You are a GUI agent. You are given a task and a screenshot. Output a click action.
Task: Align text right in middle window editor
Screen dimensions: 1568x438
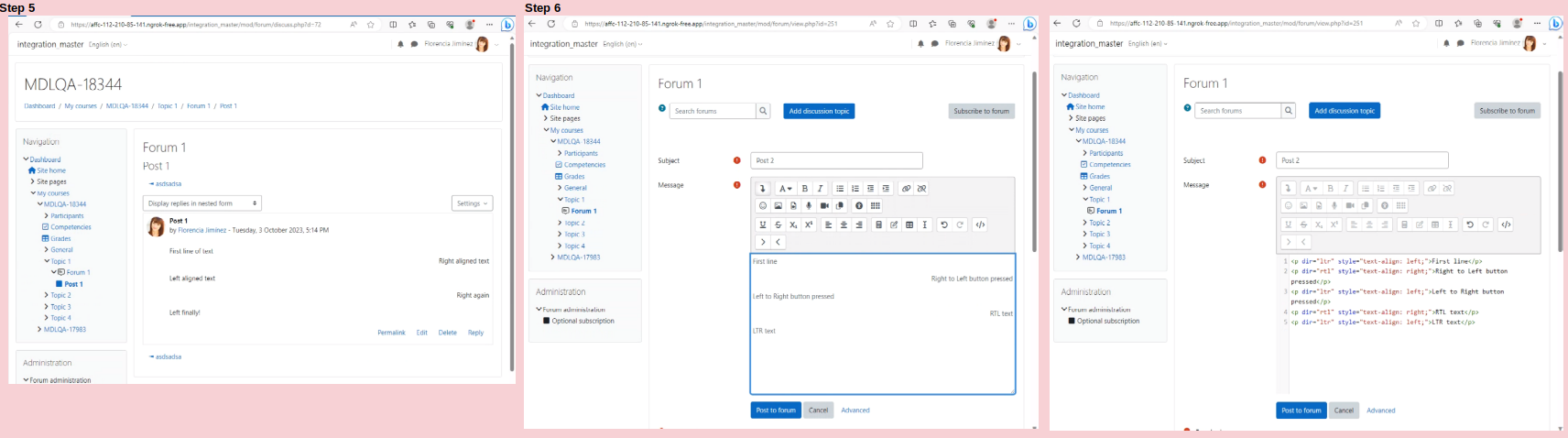click(859, 224)
